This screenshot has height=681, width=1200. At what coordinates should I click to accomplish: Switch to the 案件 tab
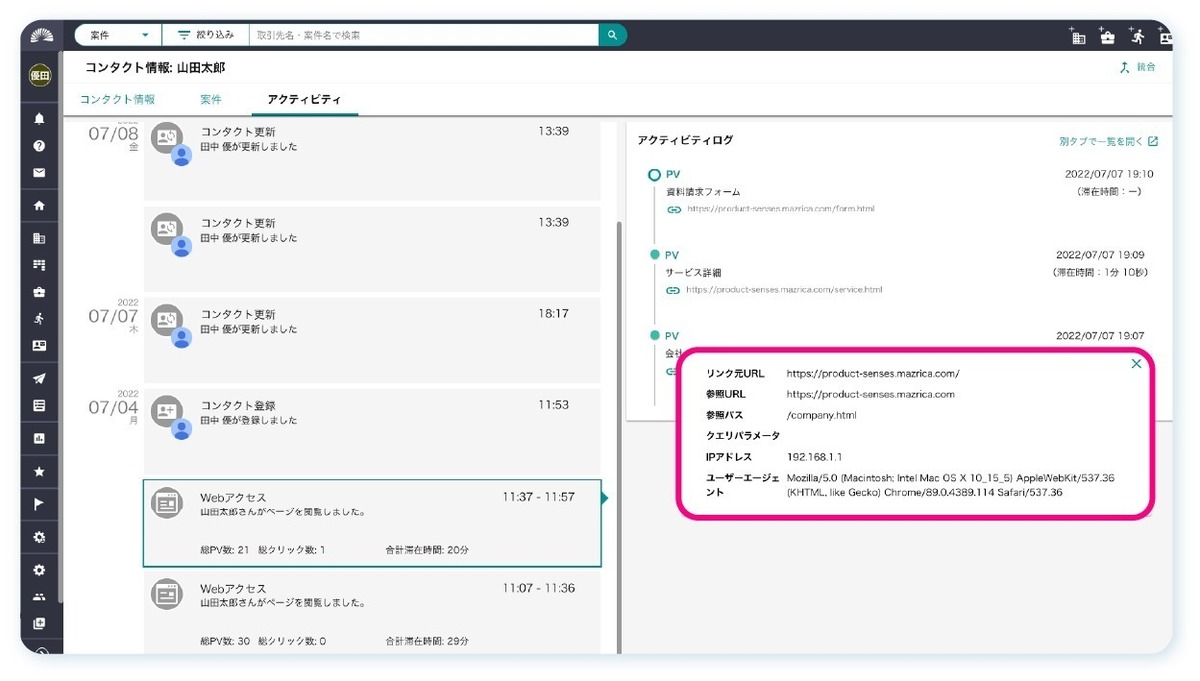tap(211, 100)
